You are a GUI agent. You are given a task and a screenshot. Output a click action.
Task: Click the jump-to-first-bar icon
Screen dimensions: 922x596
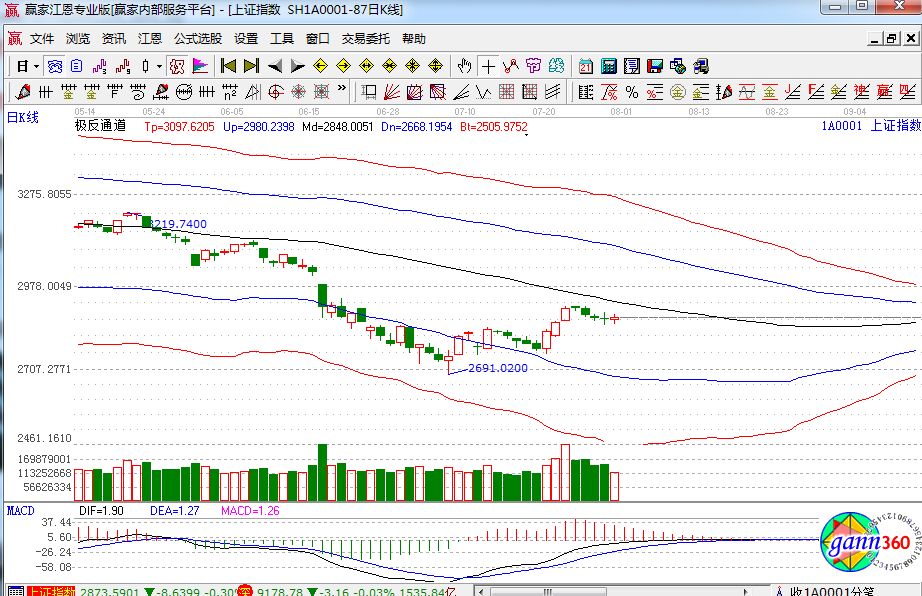(228, 66)
